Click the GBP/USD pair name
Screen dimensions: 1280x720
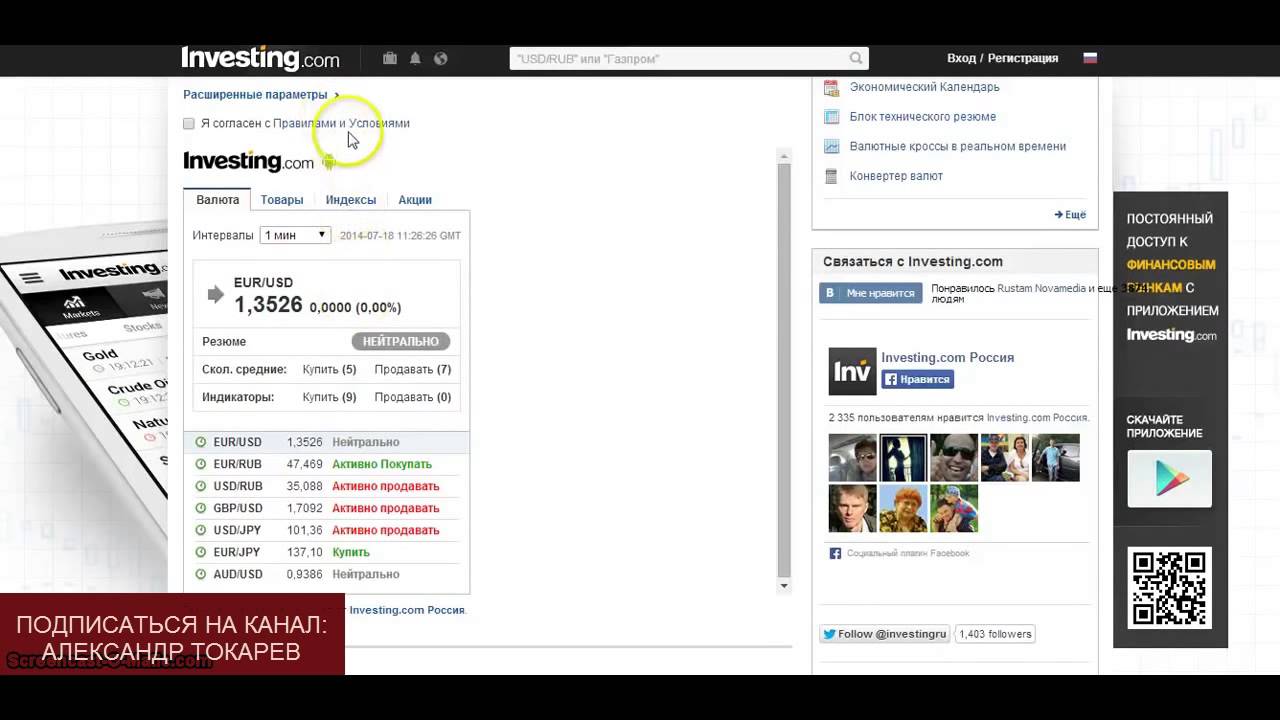[238, 508]
